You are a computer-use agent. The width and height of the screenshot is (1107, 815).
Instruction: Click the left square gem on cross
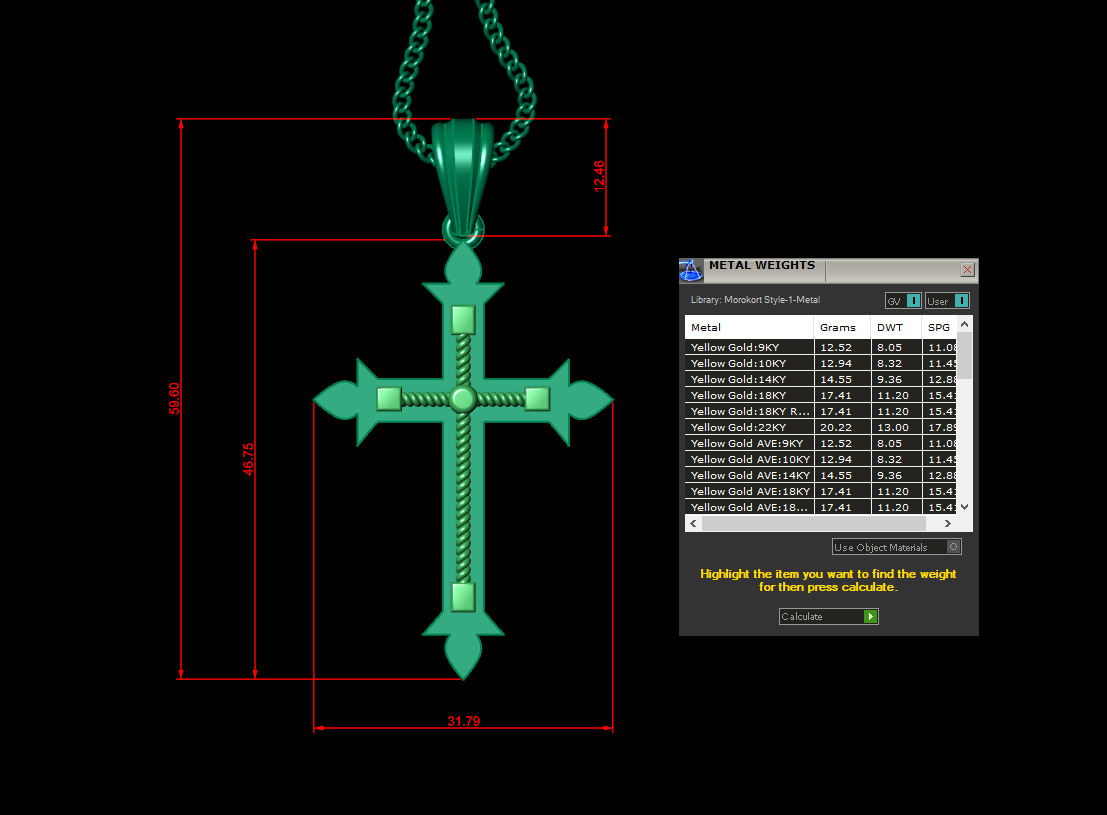[x=389, y=399]
